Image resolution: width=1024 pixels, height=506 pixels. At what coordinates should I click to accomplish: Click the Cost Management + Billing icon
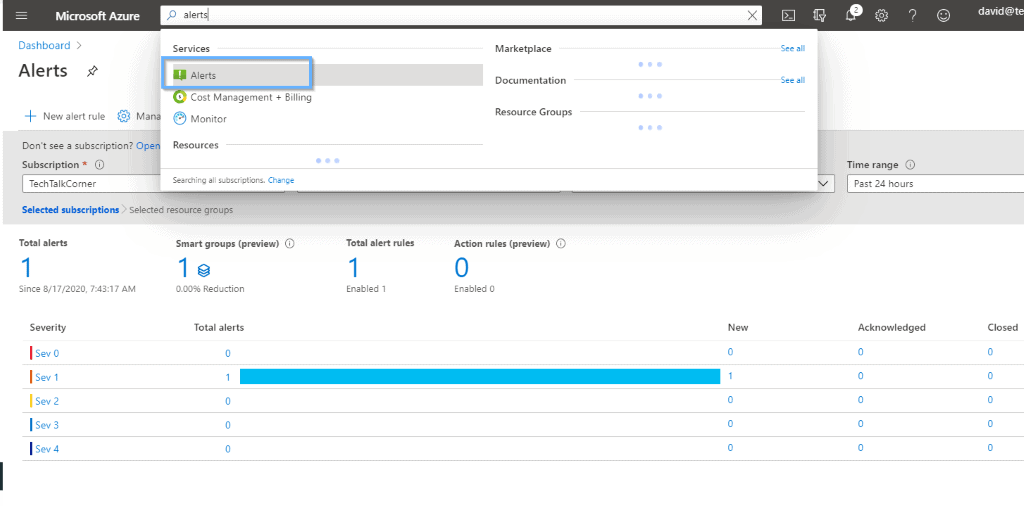(180, 97)
